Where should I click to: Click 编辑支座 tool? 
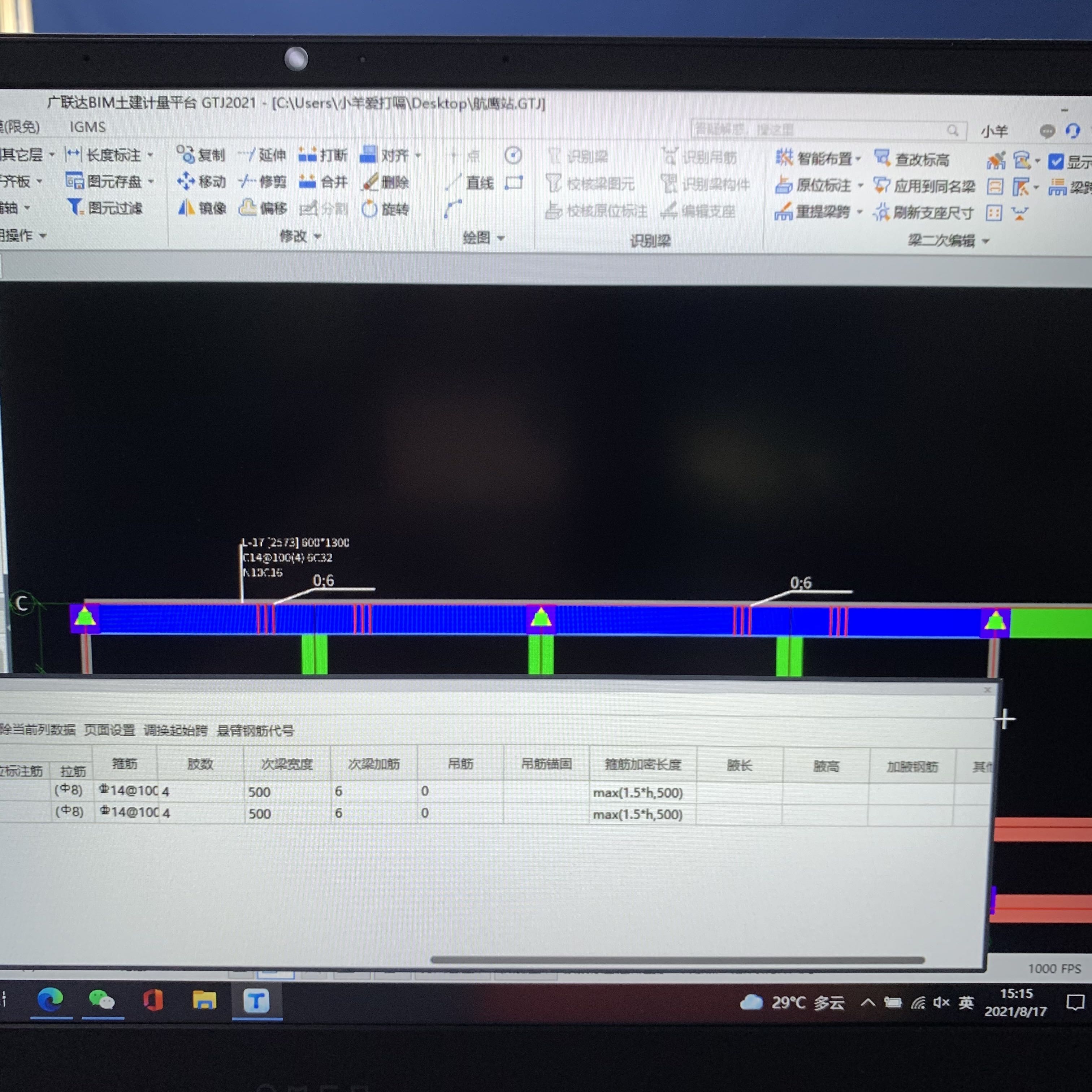tap(697, 211)
